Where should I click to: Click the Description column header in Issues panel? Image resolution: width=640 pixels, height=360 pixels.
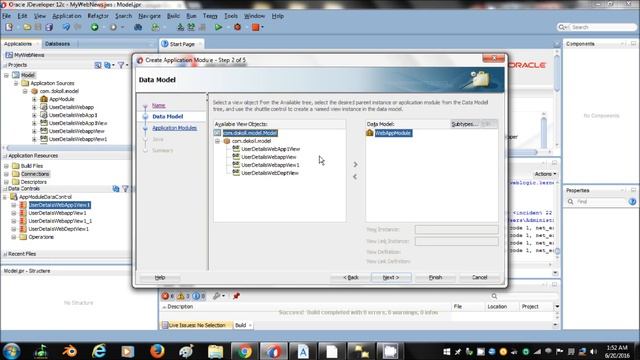point(180,307)
